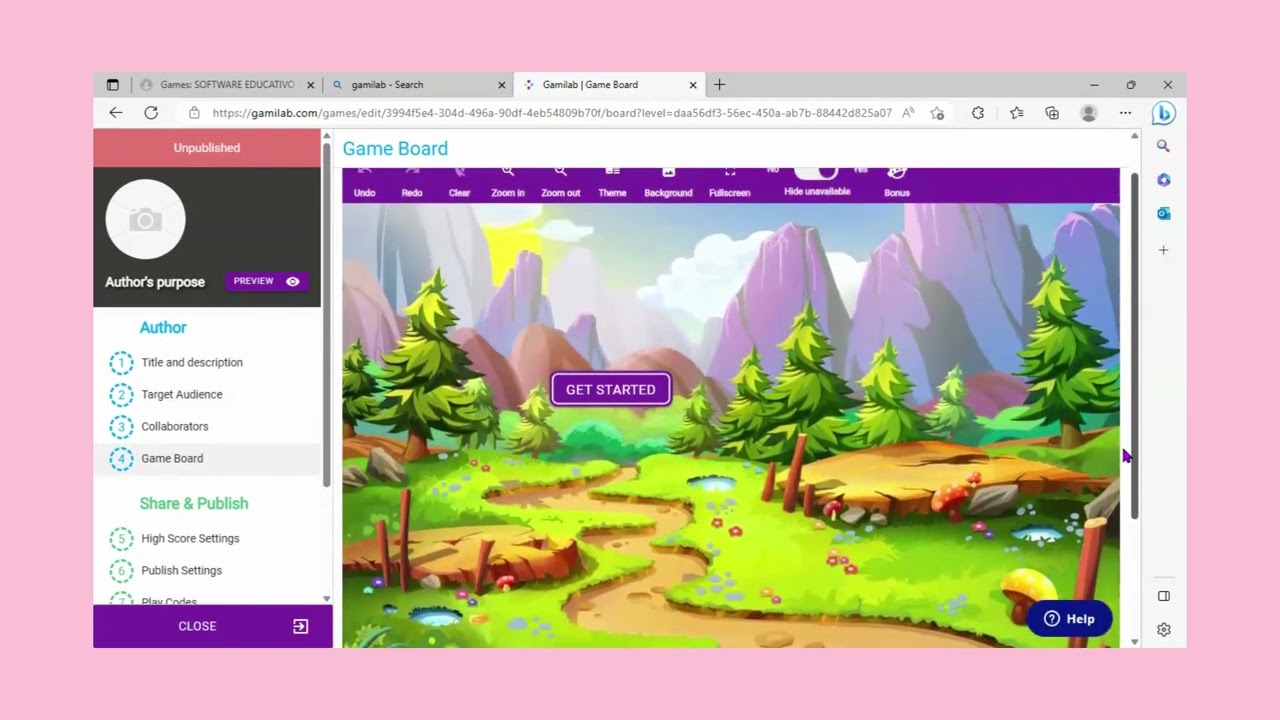The width and height of the screenshot is (1280, 720).
Task: Open the Help chat widget
Action: pyautogui.click(x=1069, y=619)
